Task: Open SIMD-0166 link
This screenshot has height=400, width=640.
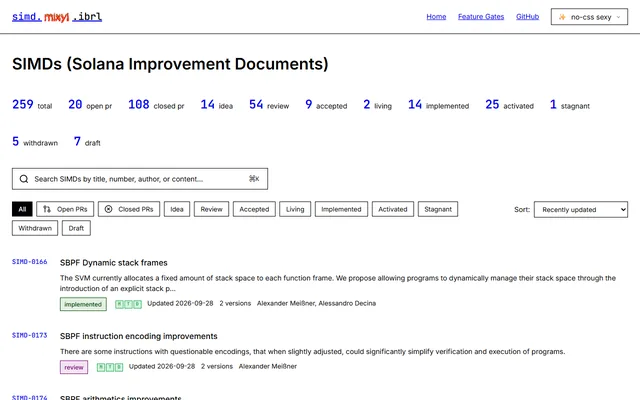Action: click(x=29, y=262)
